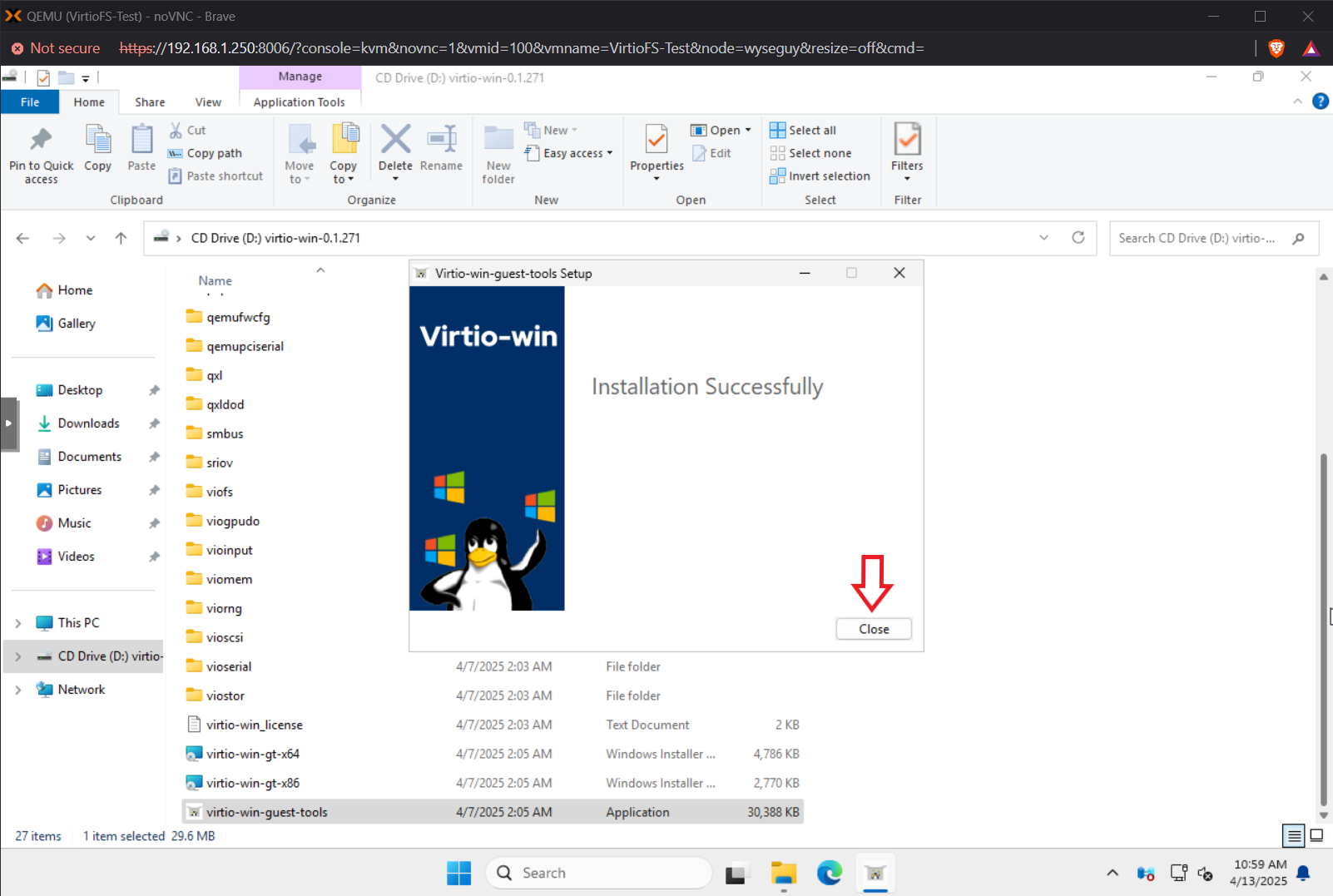Click the New folder icon
The width and height of the screenshot is (1333, 896).
pyautogui.click(x=498, y=139)
